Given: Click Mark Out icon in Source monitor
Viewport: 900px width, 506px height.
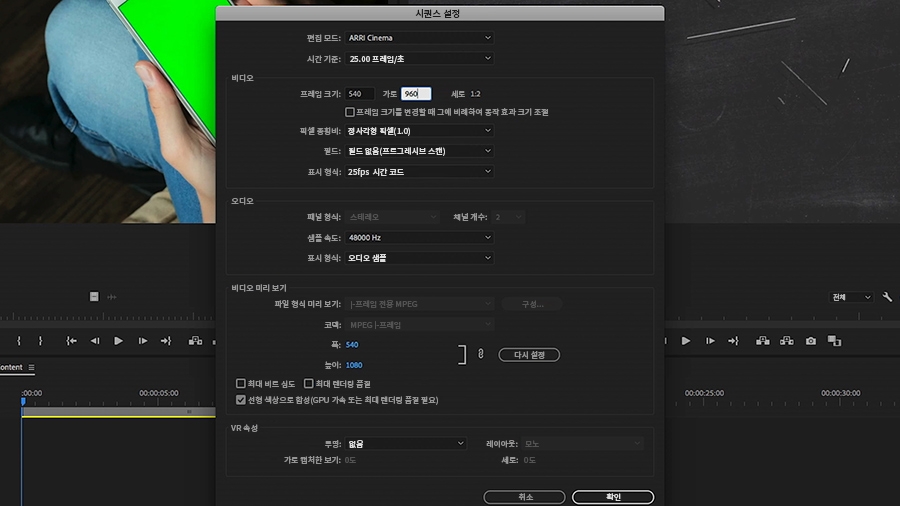Looking at the screenshot, I should [x=40, y=341].
